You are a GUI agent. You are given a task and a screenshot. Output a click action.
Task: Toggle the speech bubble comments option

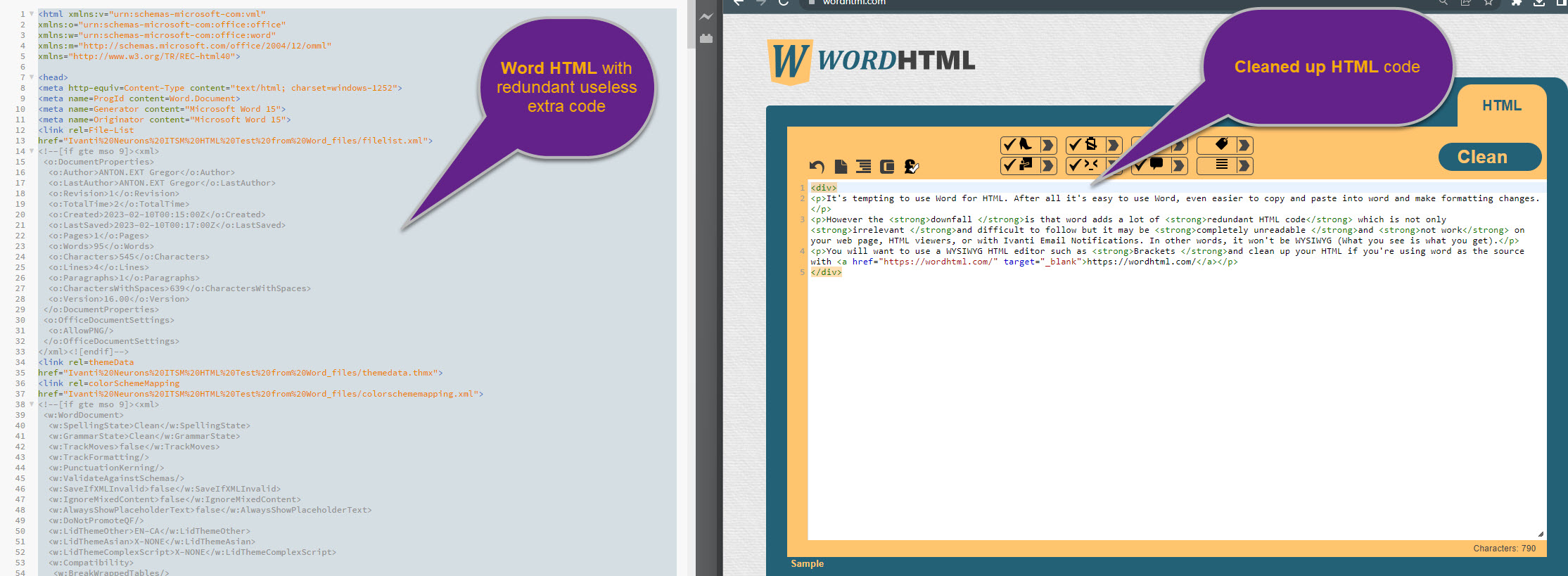click(x=1149, y=165)
